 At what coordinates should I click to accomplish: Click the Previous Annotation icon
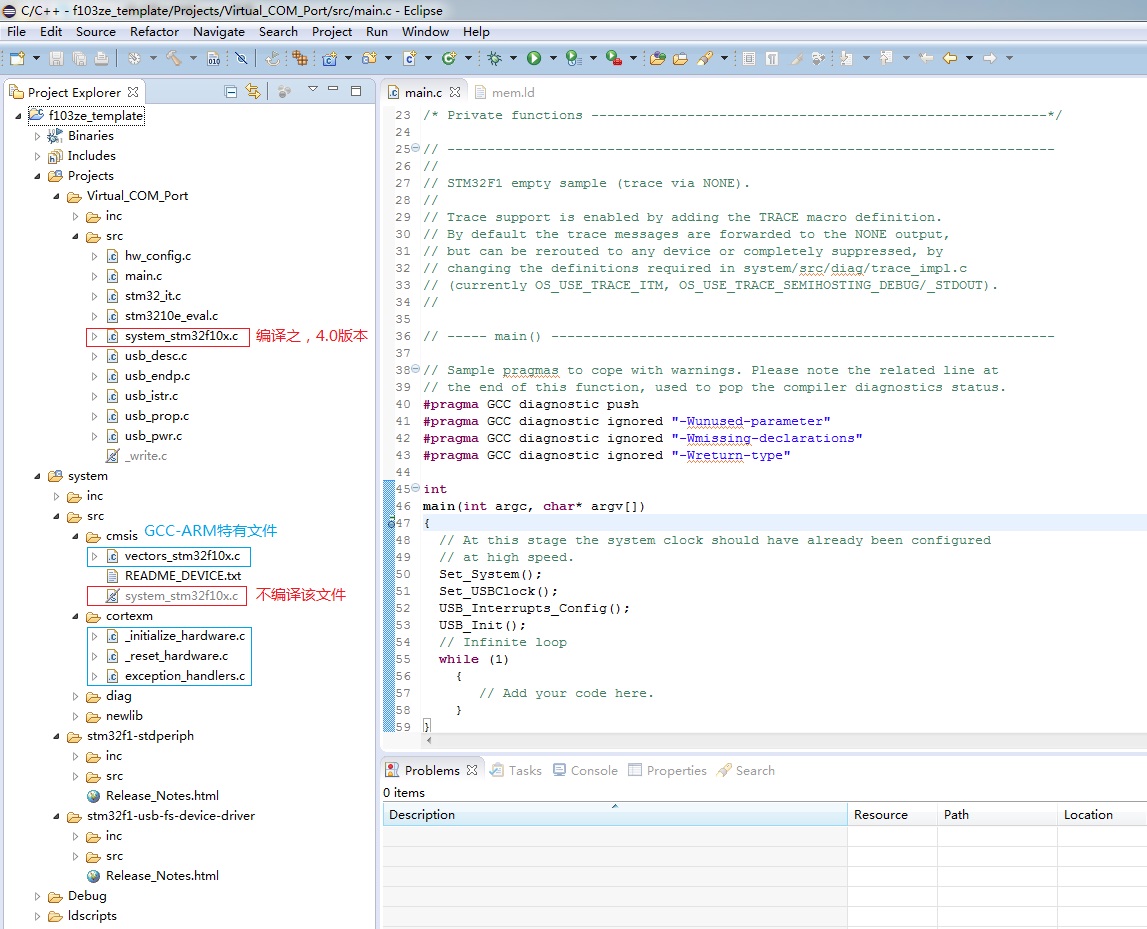[887, 58]
